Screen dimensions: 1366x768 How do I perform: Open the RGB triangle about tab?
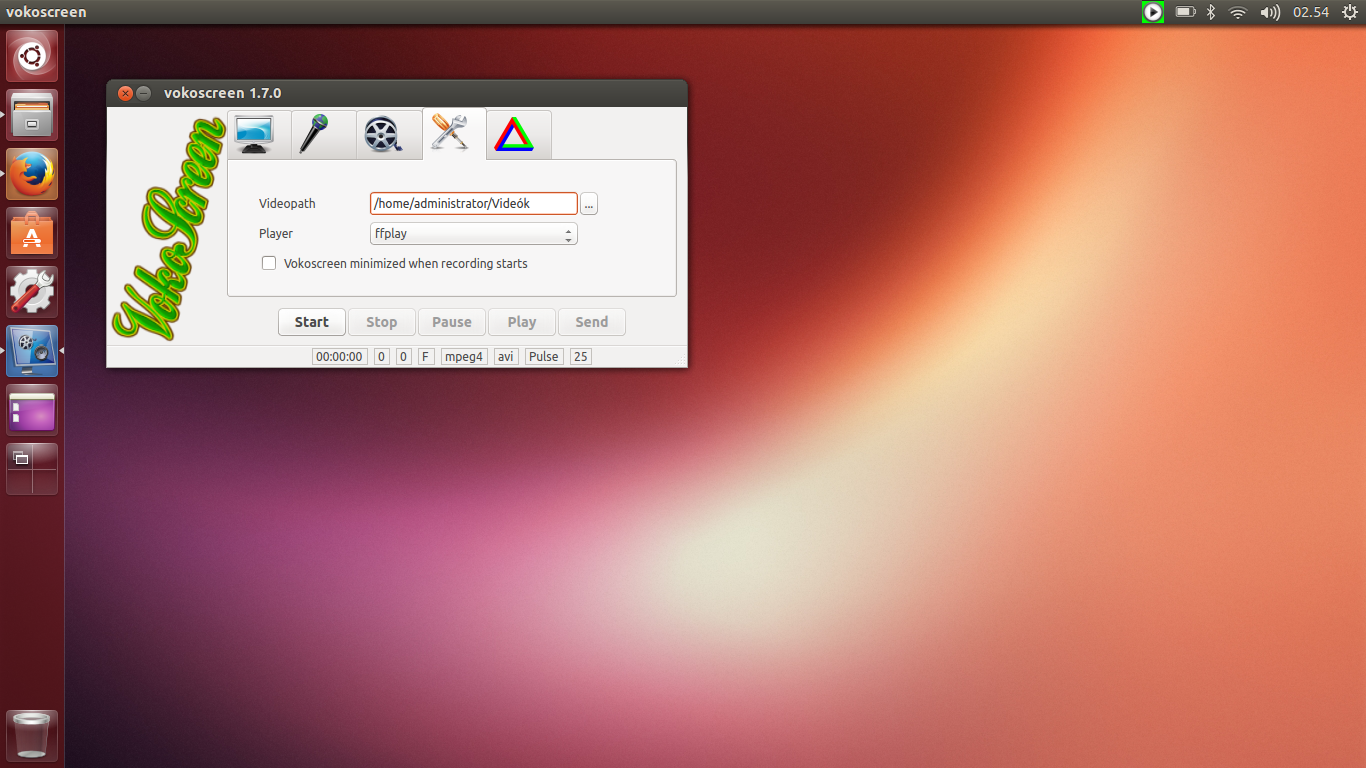519,134
